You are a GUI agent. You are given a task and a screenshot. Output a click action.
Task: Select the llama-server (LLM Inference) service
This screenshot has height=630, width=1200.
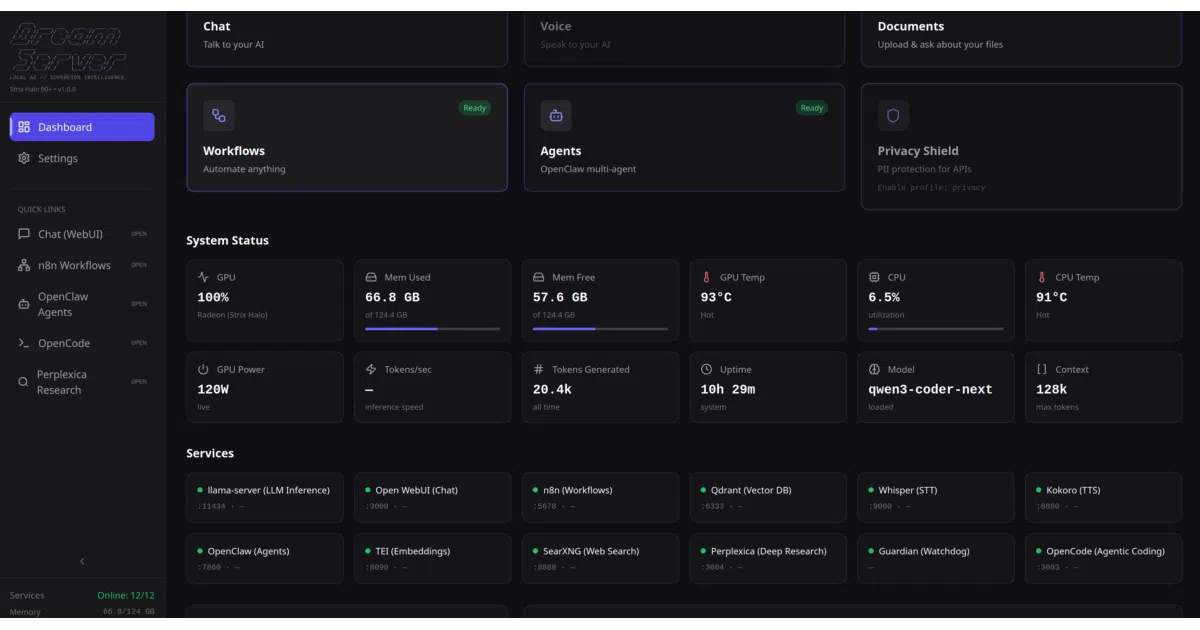click(x=264, y=497)
